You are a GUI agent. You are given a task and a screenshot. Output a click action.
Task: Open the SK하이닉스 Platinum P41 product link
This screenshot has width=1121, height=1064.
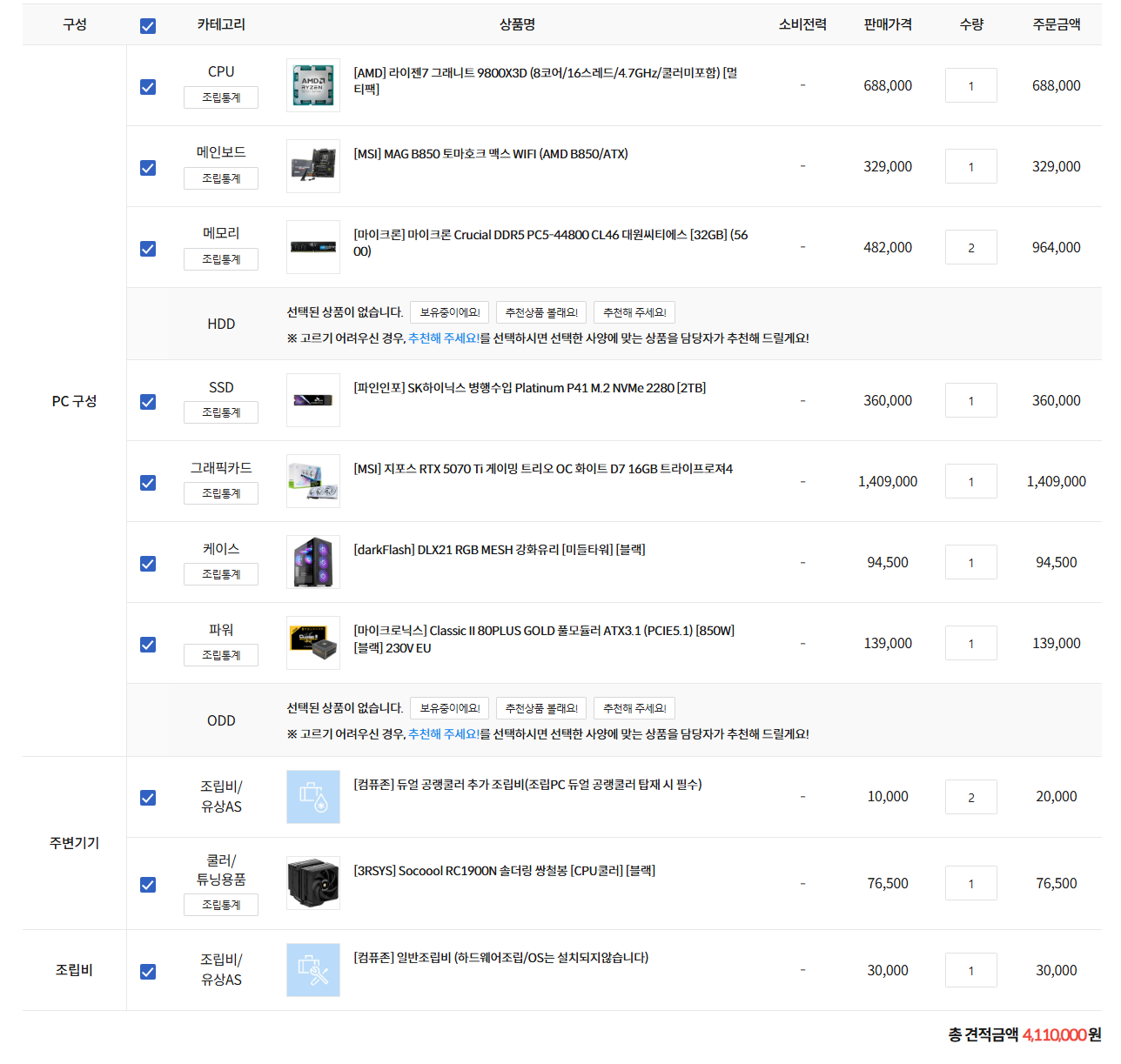(529, 388)
